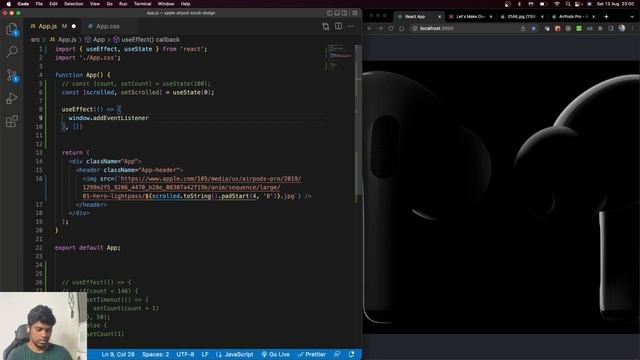
Task: Bookmark this page with star icon
Action: coord(533,29)
